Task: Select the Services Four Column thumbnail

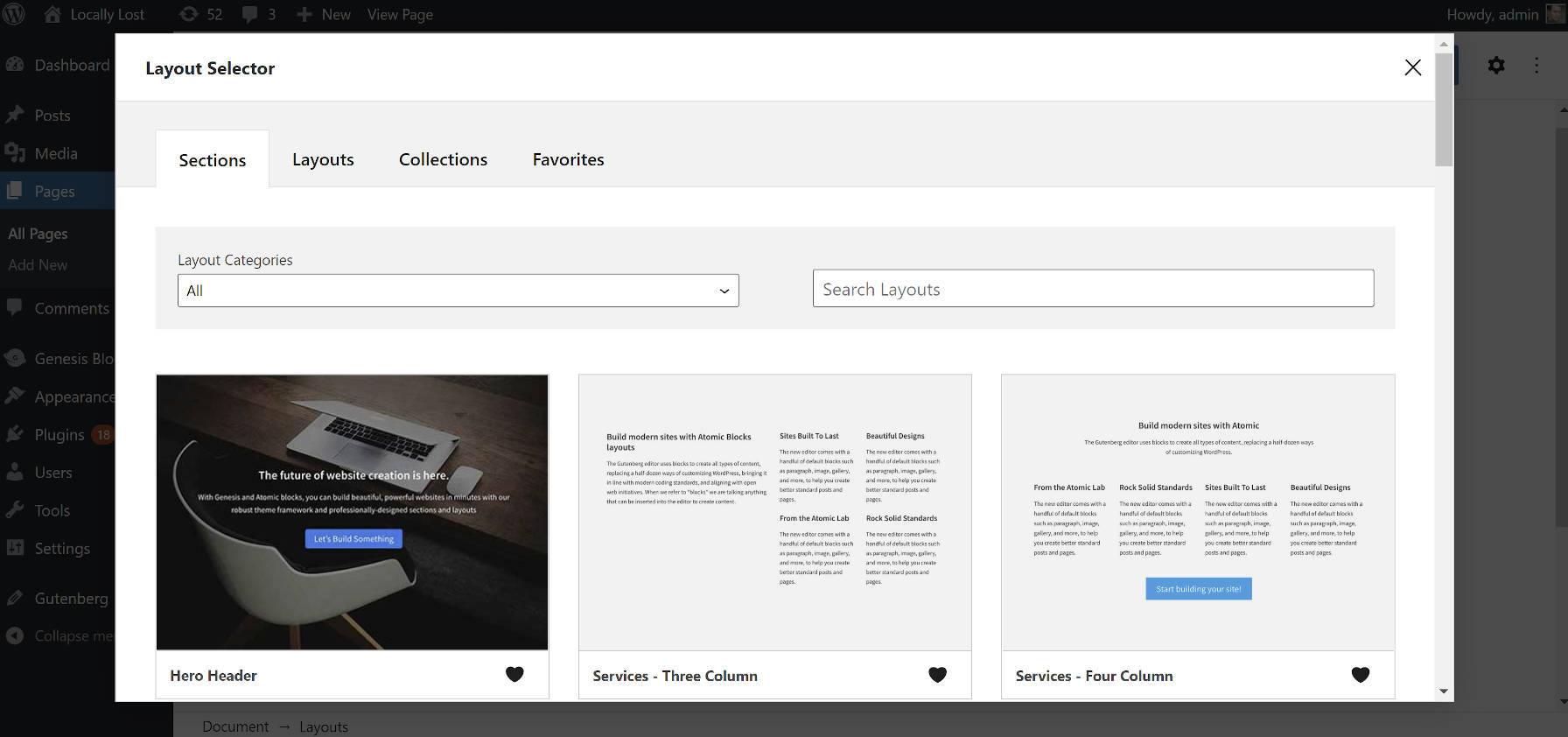Action: tap(1198, 512)
